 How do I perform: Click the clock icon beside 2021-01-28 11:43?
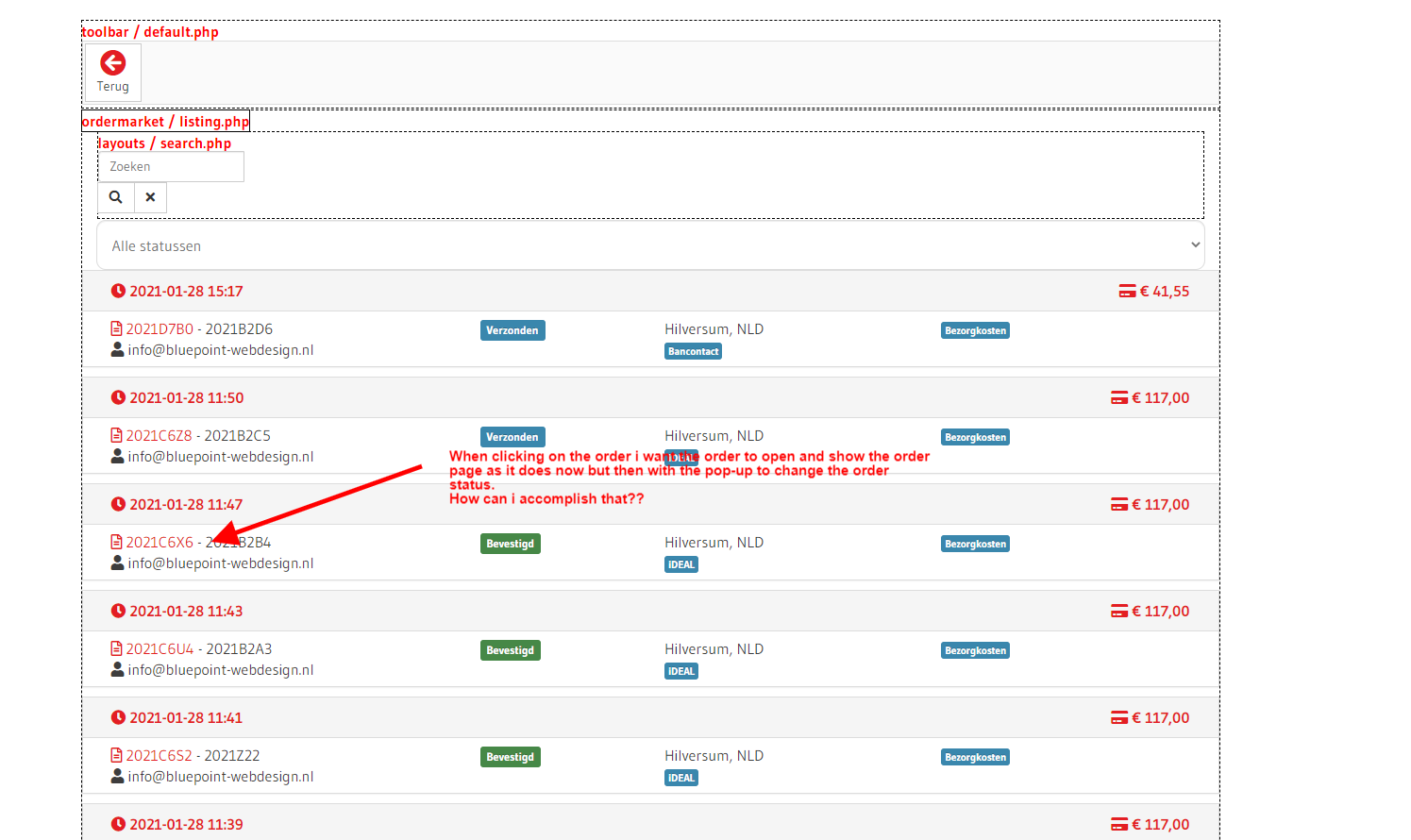(118, 611)
